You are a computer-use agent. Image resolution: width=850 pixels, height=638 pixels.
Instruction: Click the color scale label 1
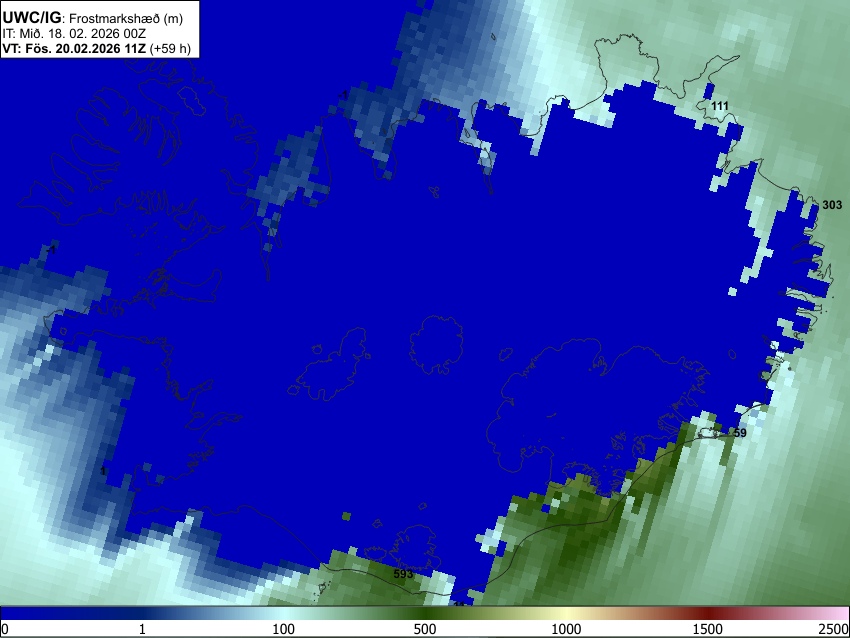pyautogui.click(x=142, y=629)
